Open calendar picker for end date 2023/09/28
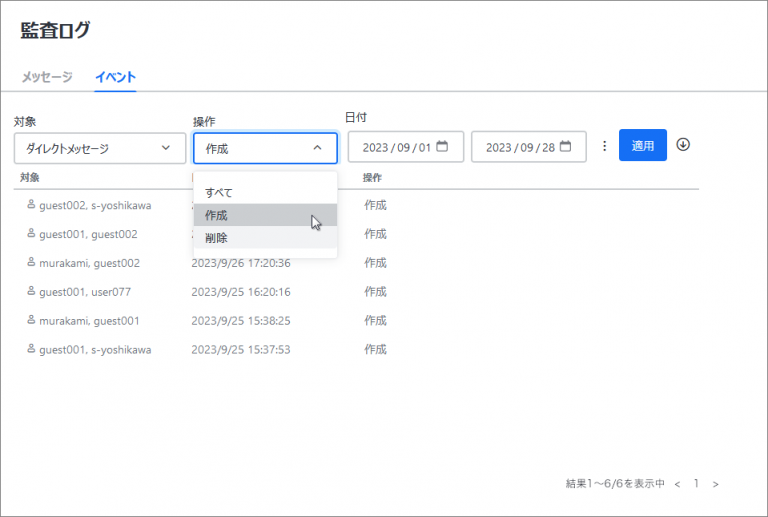The image size is (768, 517). pyautogui.click(x=566, y=147)
